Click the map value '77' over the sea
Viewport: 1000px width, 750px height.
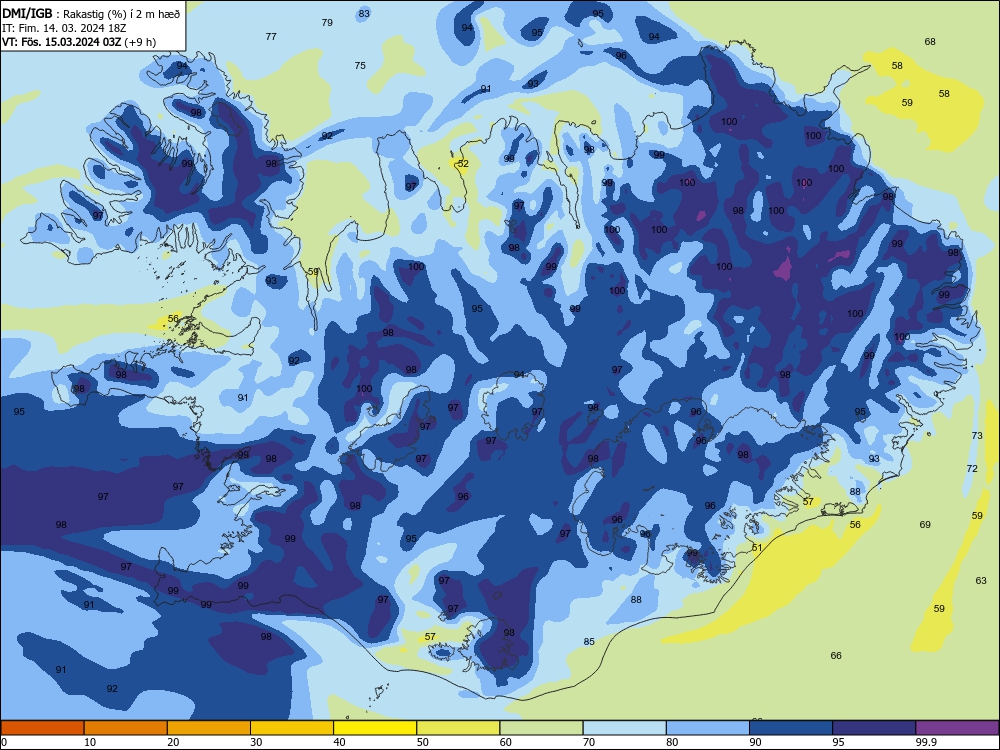(x=271, y=36)
